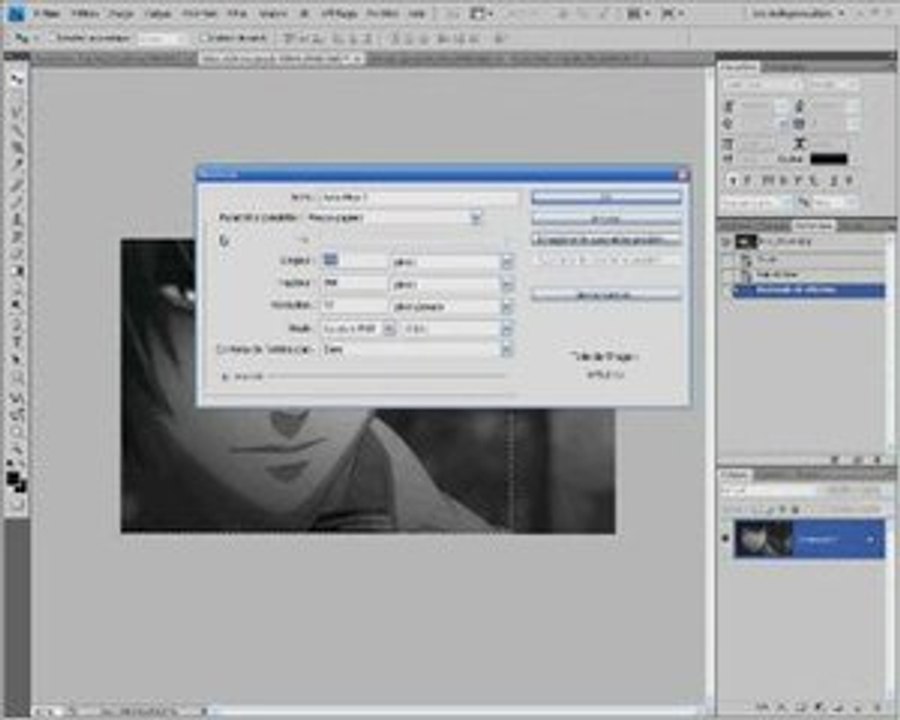Select the Shape tool
Screen dimensions: 900x720
(17, 377)
